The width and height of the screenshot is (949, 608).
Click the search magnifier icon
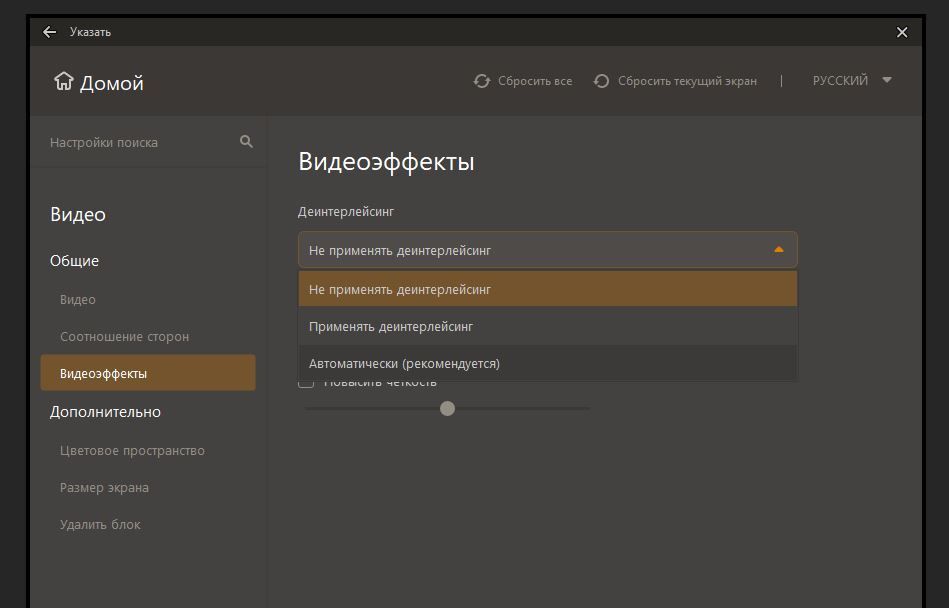click(246, 142)
